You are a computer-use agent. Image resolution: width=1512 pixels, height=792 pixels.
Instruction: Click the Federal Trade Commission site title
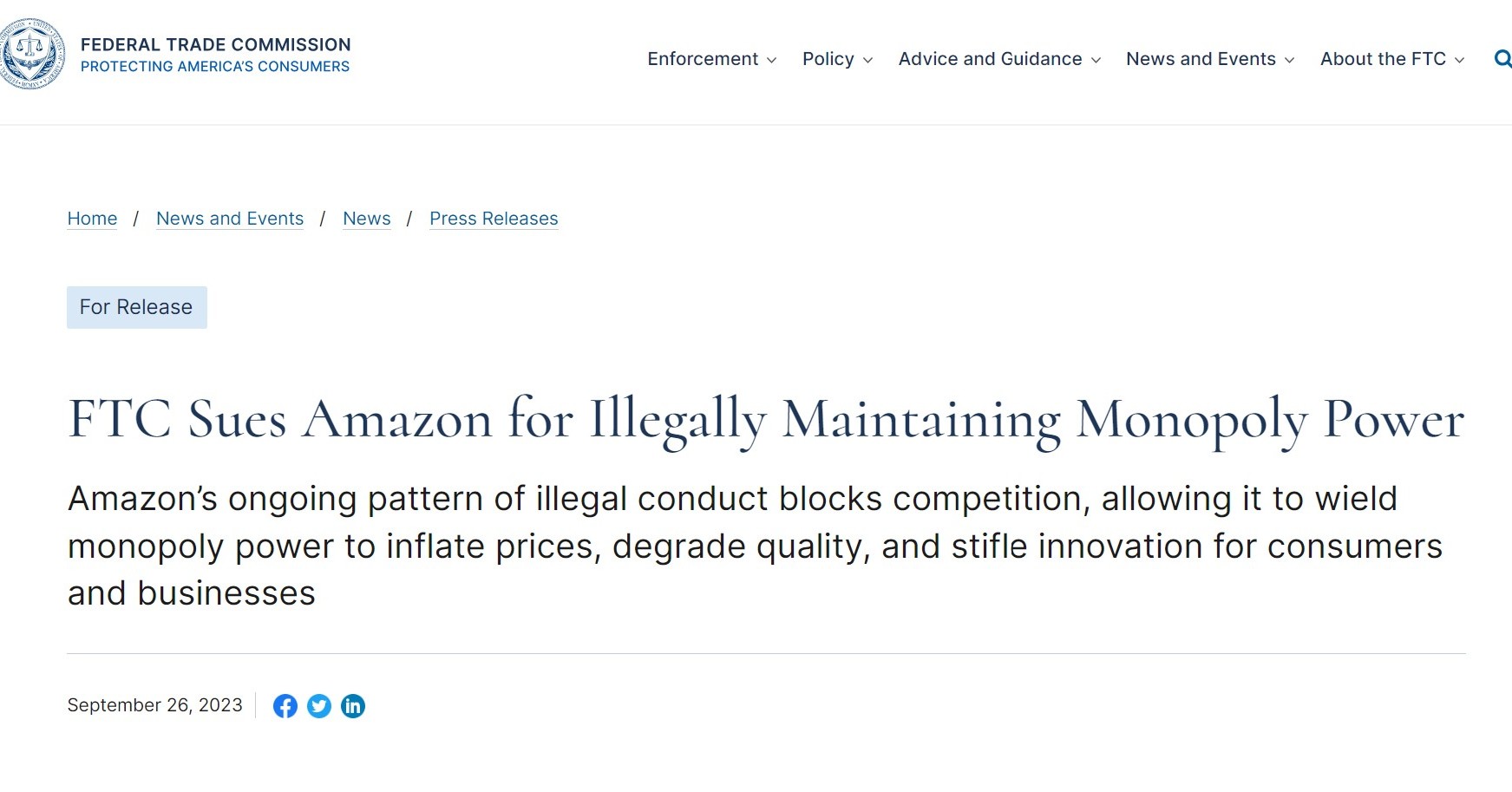pyautogui.click(x=215, y=45)
